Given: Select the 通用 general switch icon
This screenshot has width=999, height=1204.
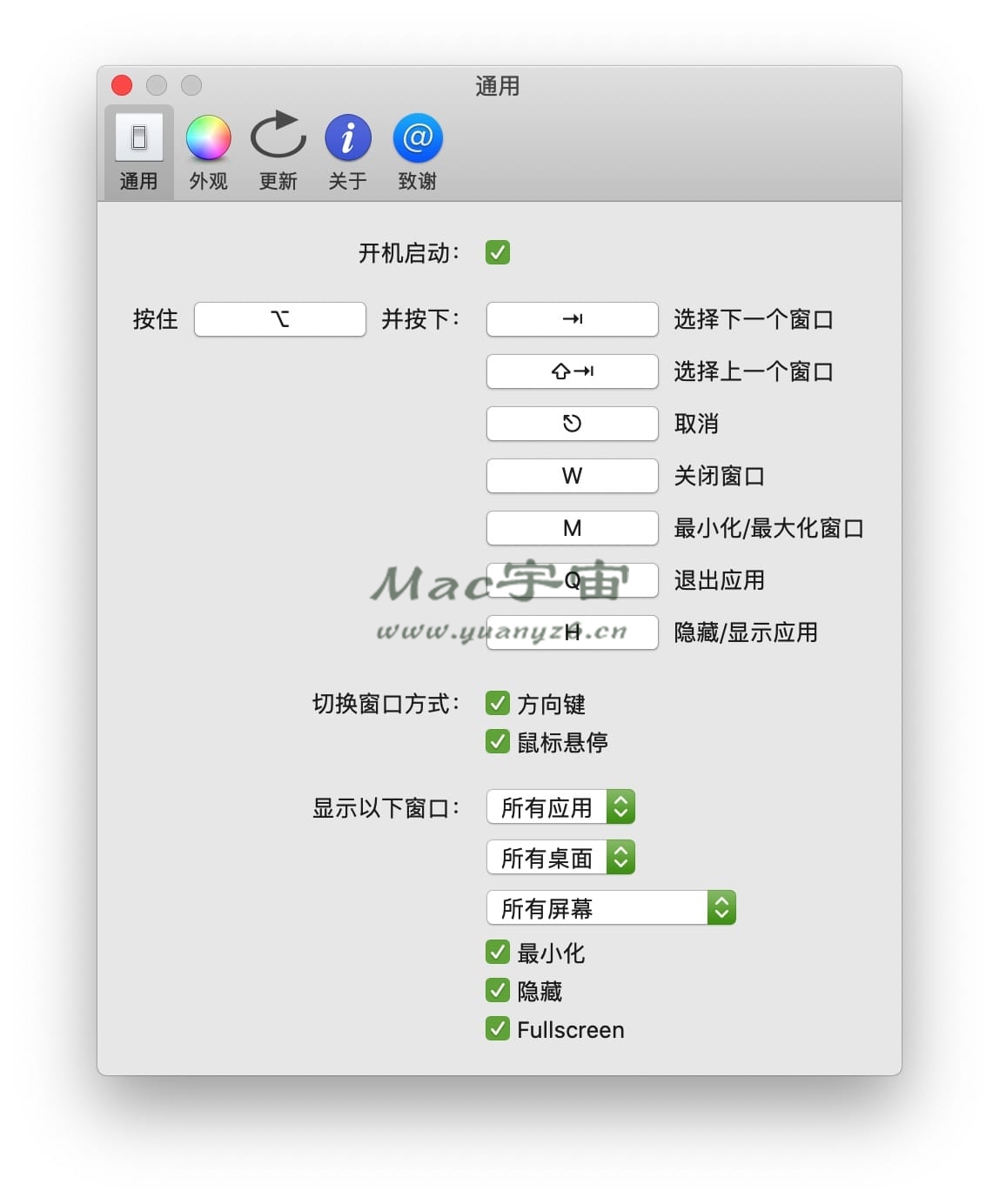Looking at the screenshot, I should click(138, 138).
